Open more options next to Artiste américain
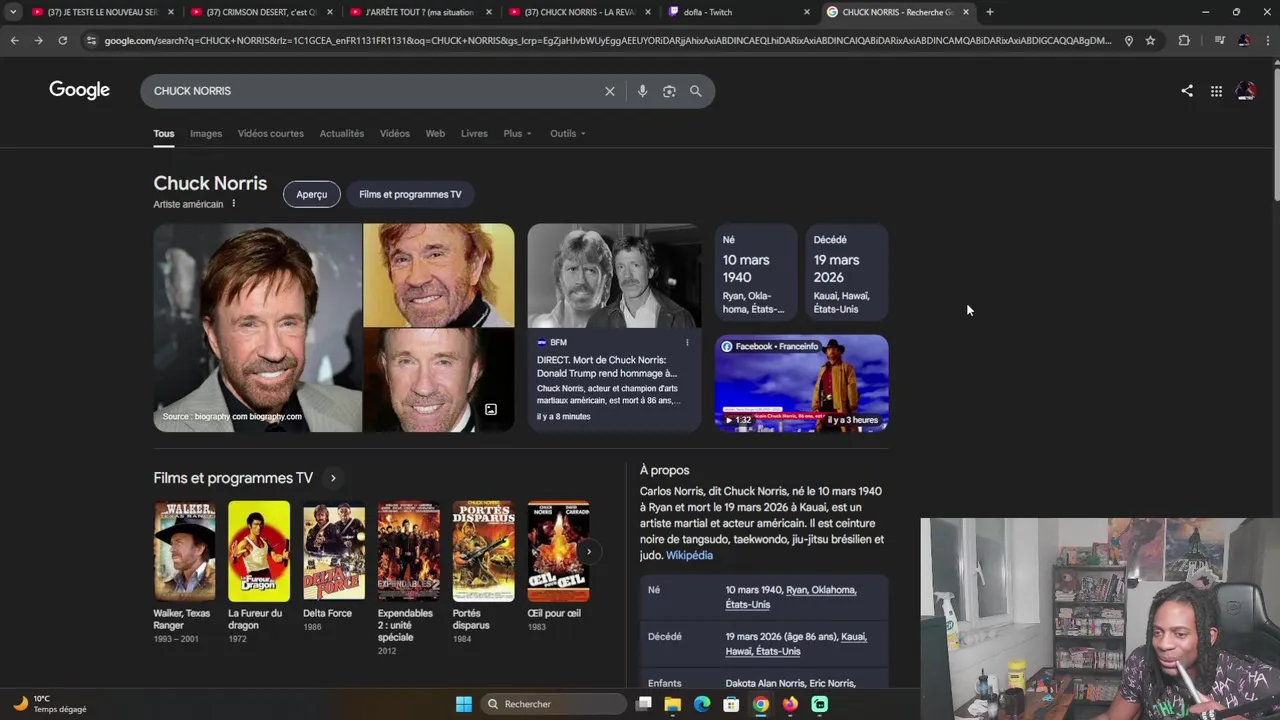Screen dimensions: 1280x720 (234, 204)
